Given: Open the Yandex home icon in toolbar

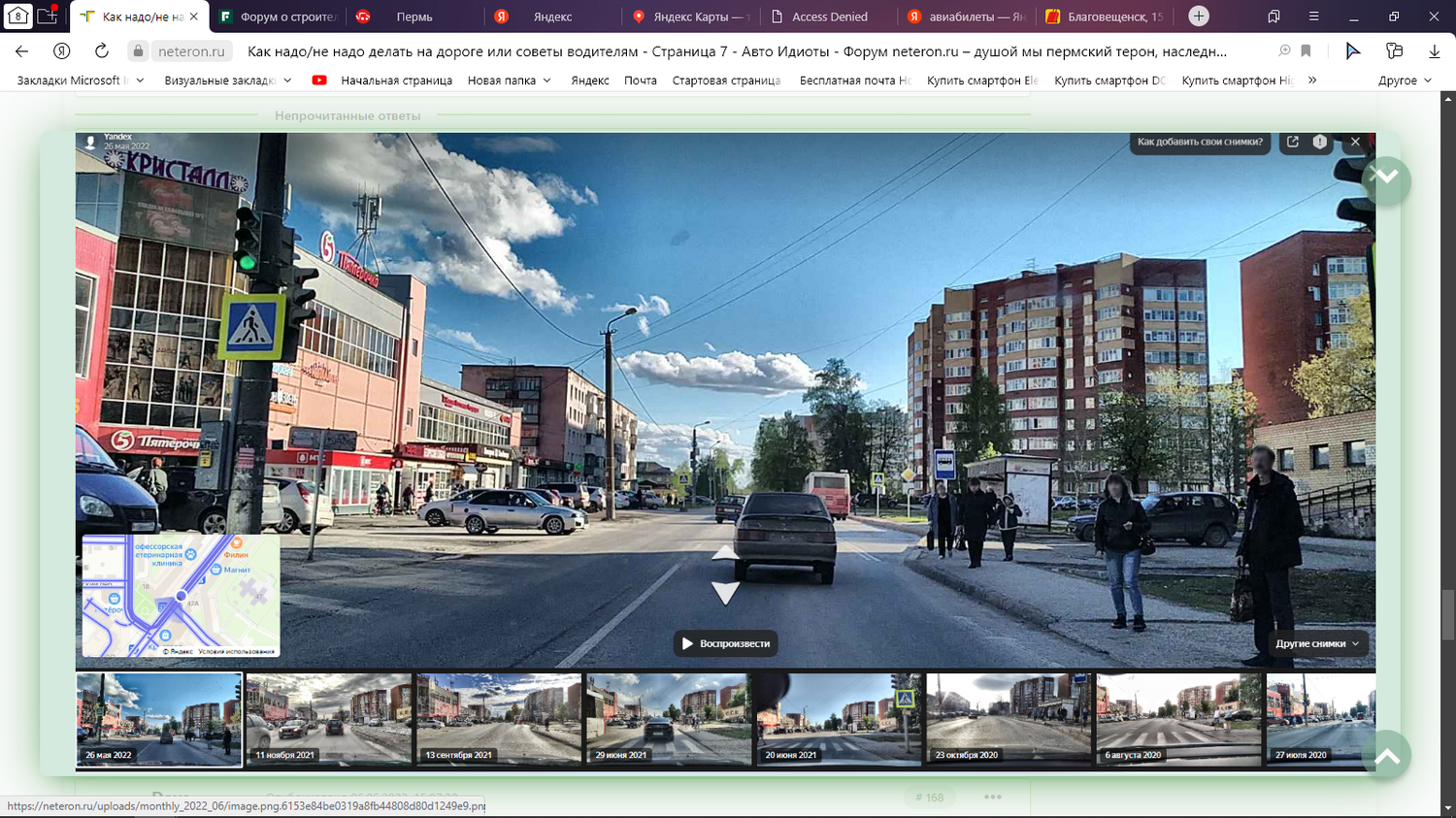Looking at the screenshot, I should 62,51.
